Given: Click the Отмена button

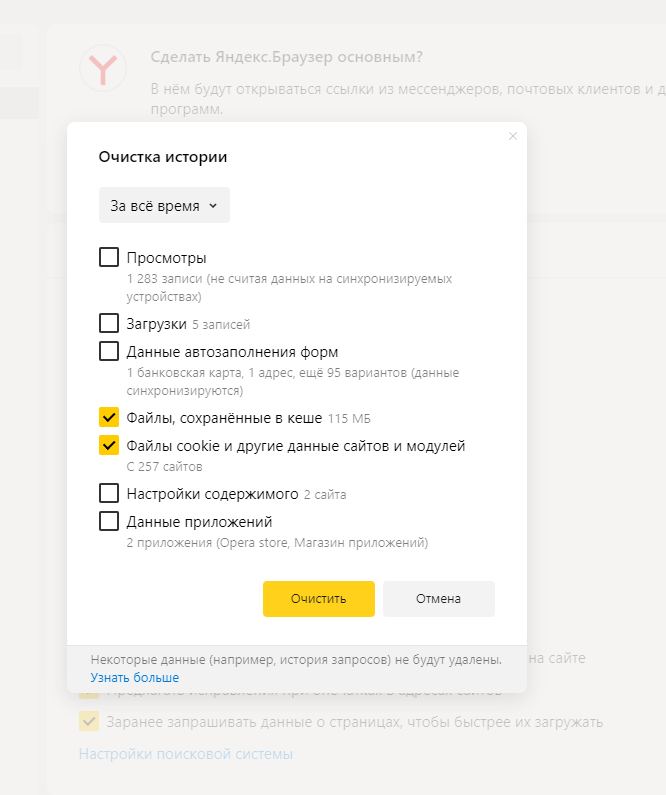Looking at the screenshot, I should 439,599.
